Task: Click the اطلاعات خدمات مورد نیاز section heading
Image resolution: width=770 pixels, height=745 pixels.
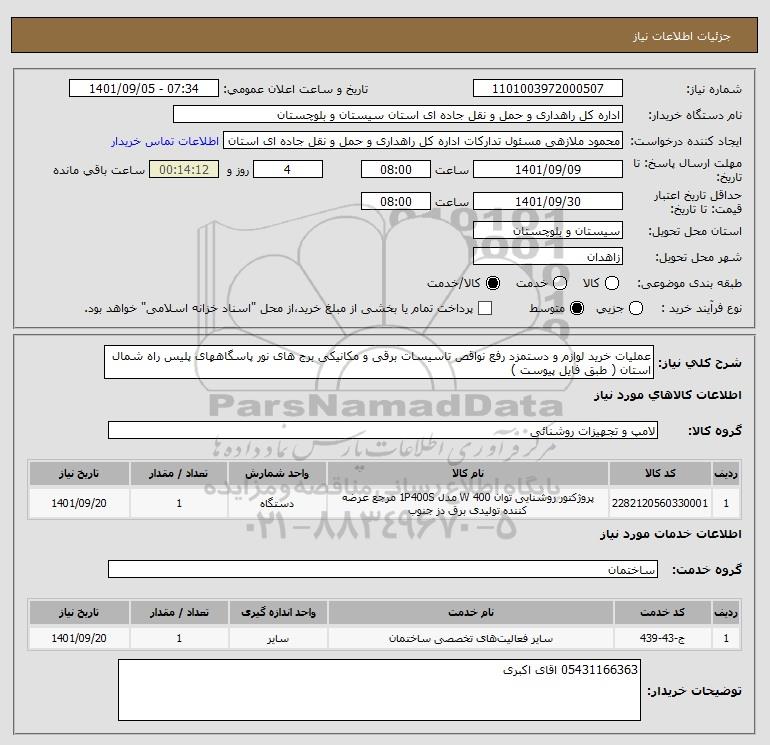Action: pyautogui.click(x=671, y=534)
